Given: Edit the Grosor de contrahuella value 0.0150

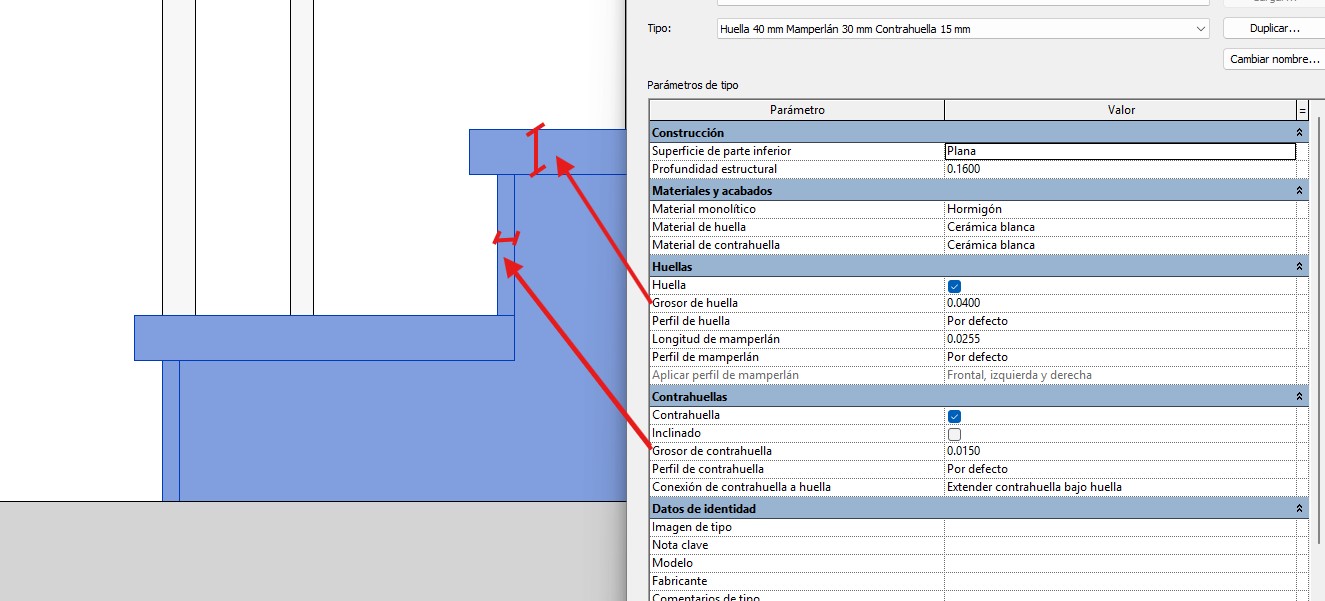Looking at the screenshot, I should (x=1119, y=451).
